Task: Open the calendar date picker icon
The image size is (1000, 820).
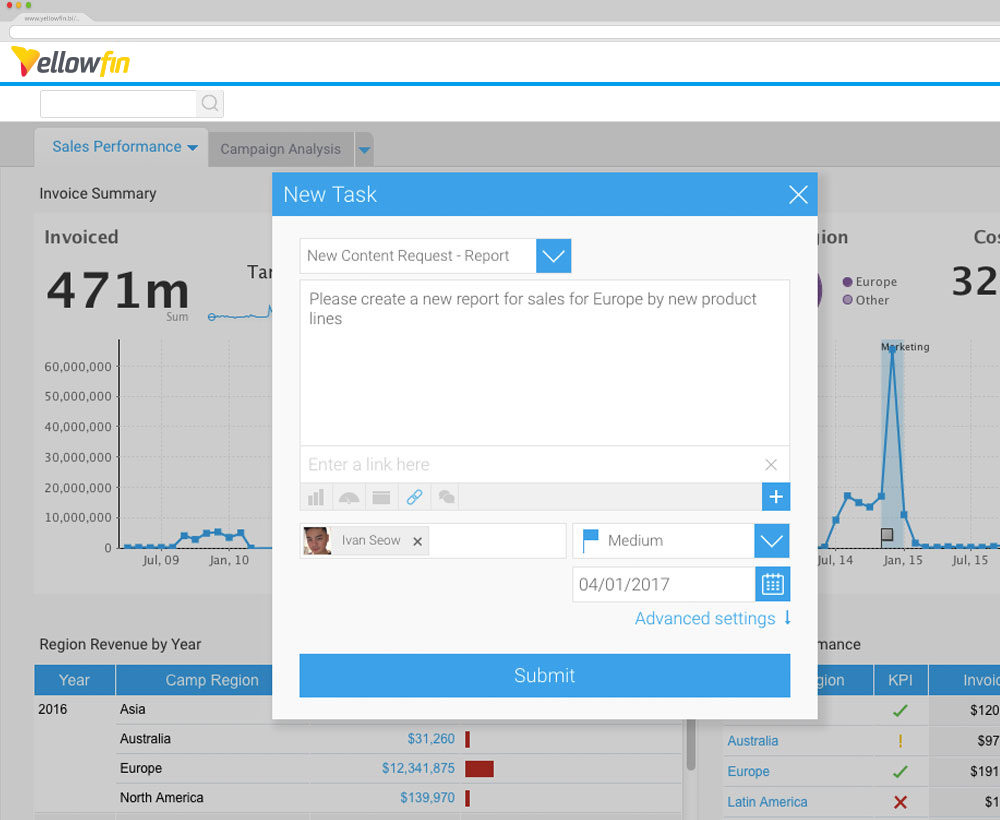Action: pos(772,584)
